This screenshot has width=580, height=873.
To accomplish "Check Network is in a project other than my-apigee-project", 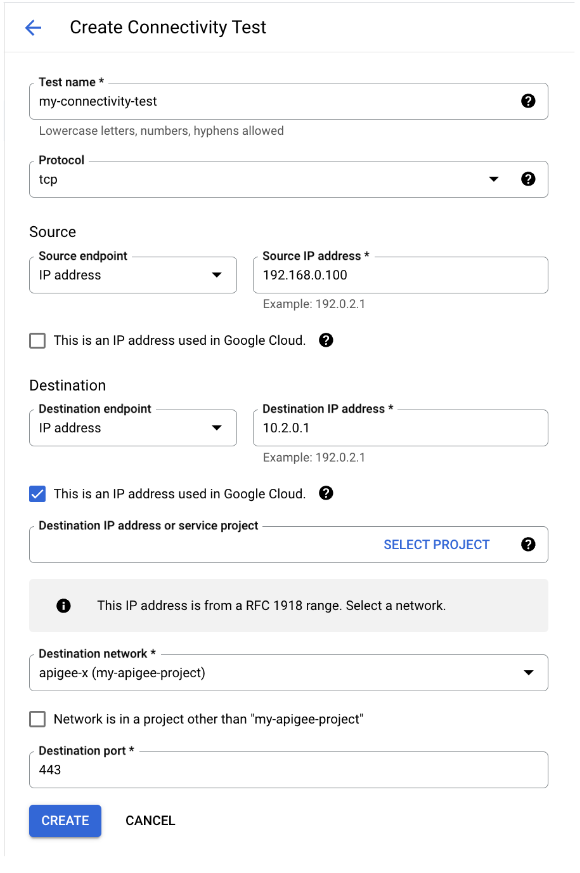I will 37,717.
